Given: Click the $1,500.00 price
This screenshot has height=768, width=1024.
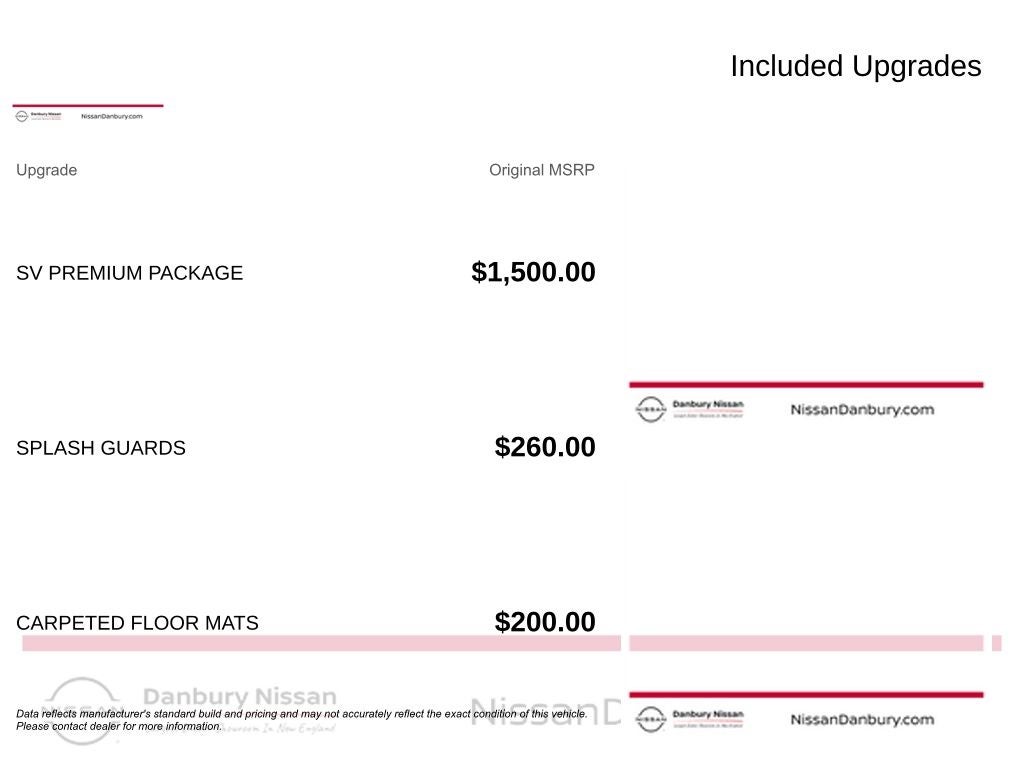Looking at the screenshot, I should point(533,272).
